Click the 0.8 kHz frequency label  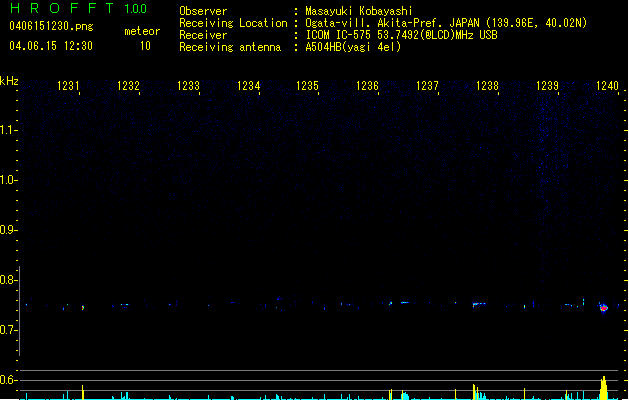[x=8, y=280]
